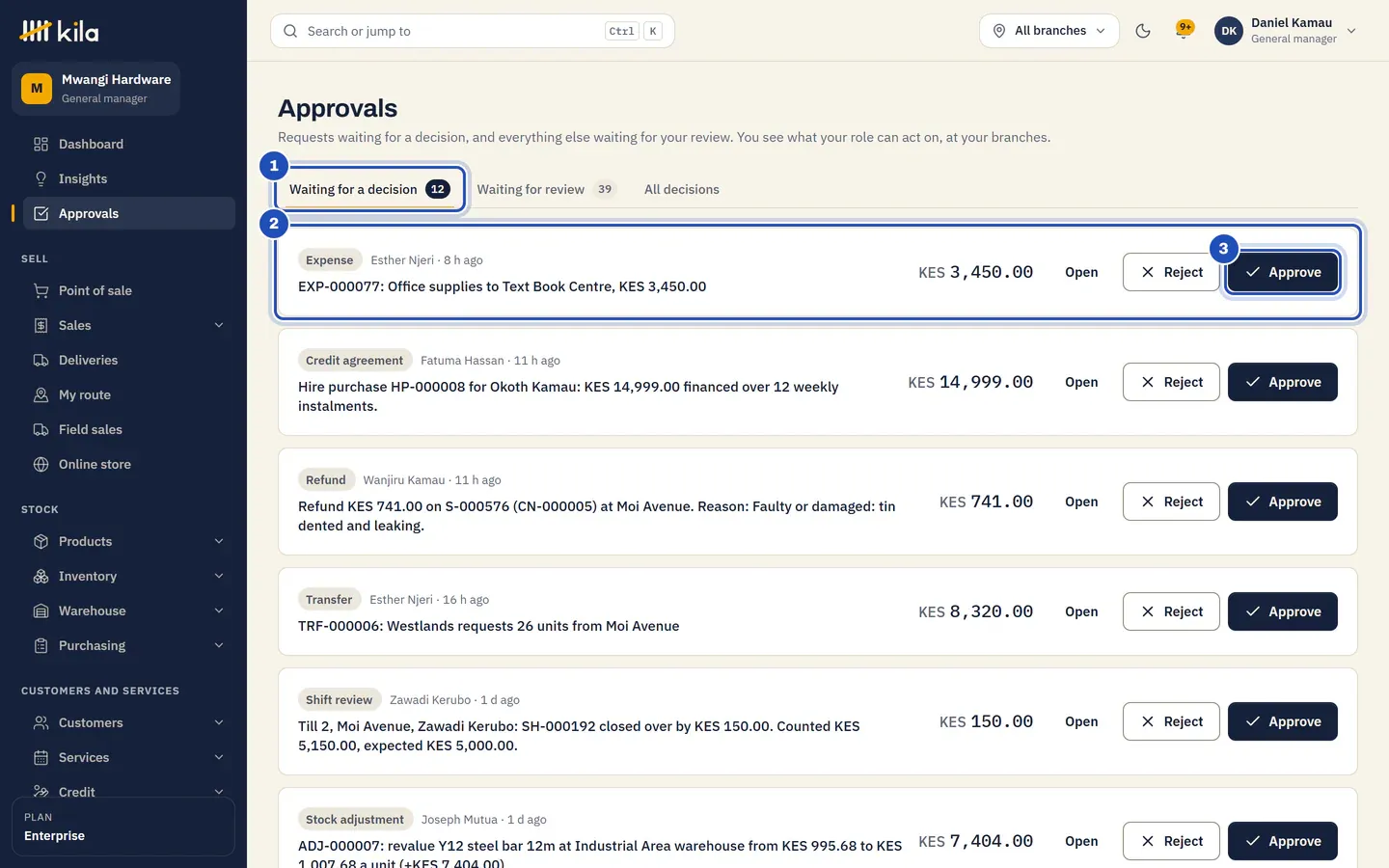This screenshot has width=1389, height=868.
Task: Expand the Warehouse submenu
Action: [x=219, y=610]
